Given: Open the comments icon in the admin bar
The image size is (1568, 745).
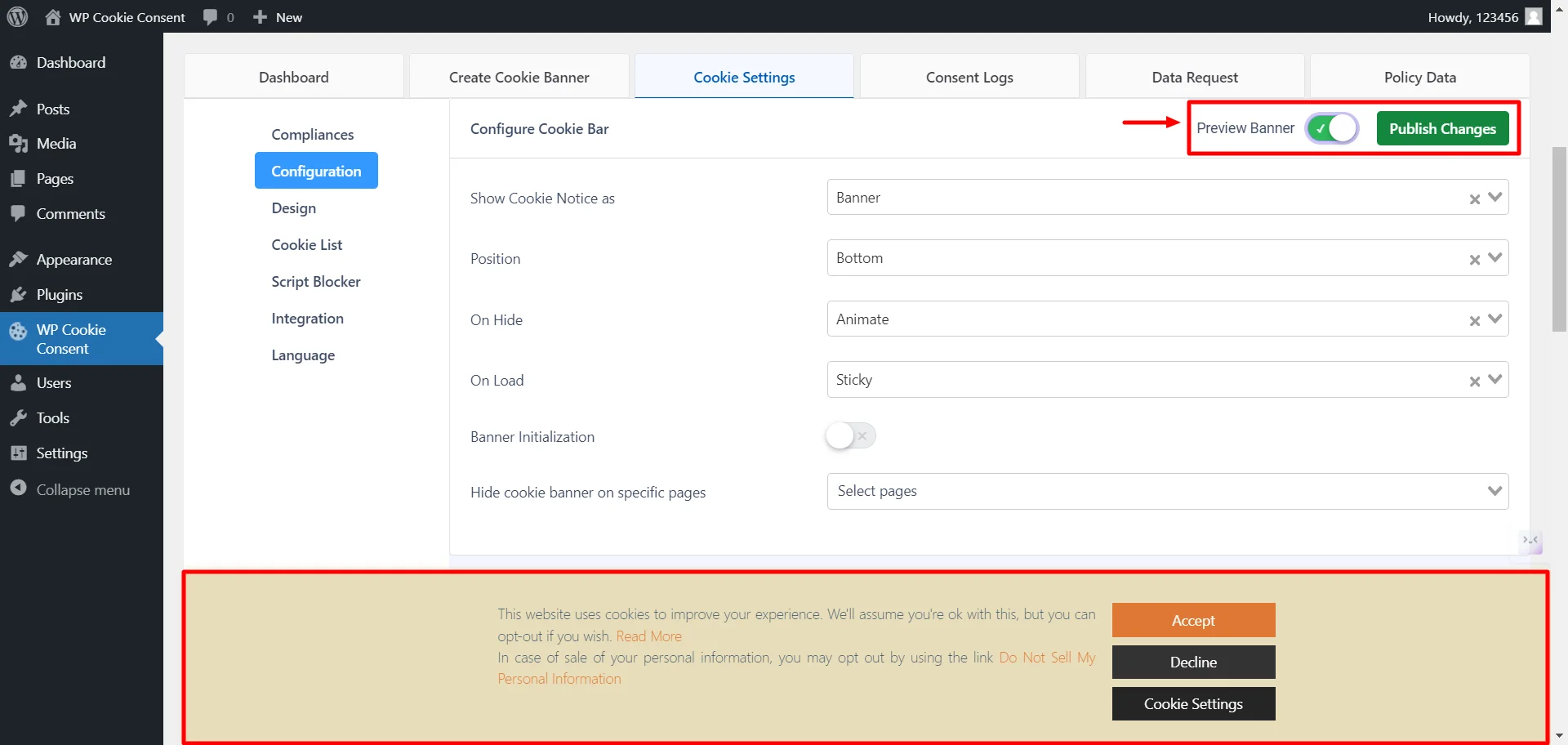Looking at the screenshot, I should 209,16.
